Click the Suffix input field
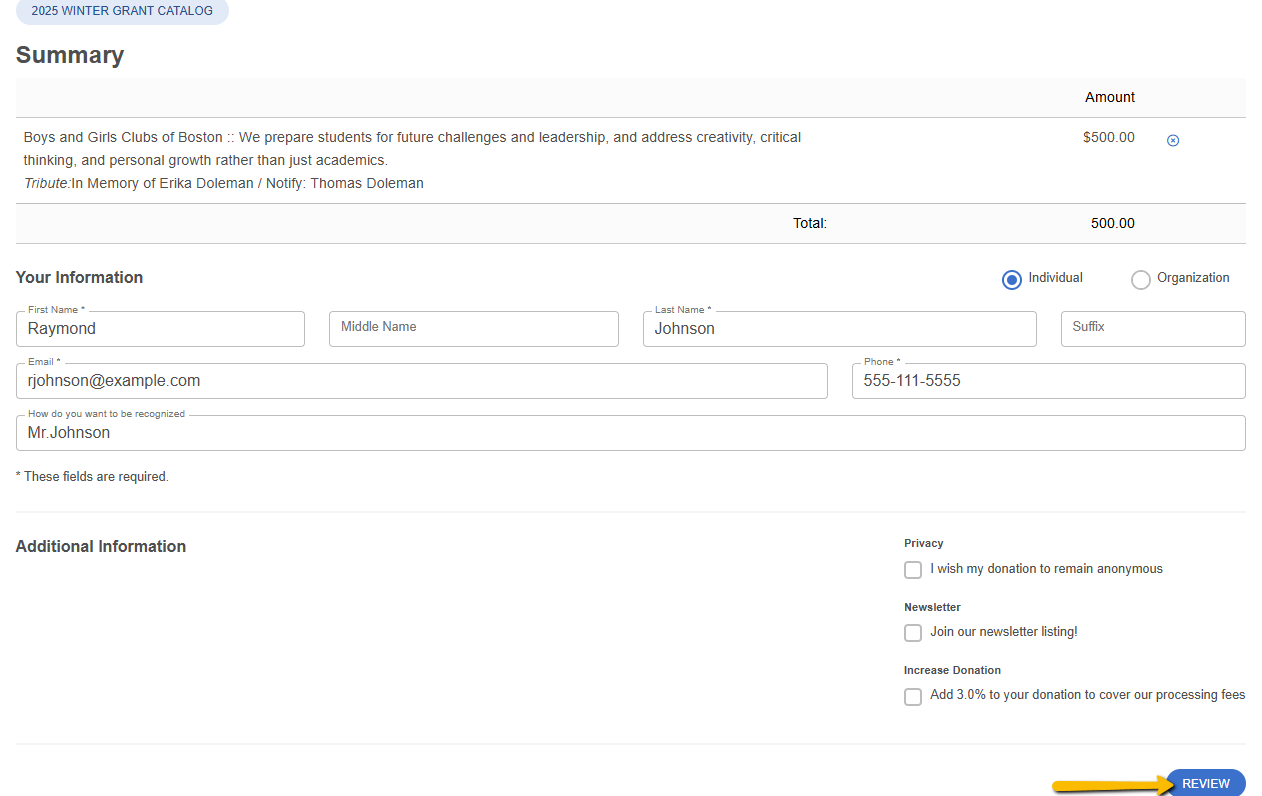 [x=1153, y=329]
